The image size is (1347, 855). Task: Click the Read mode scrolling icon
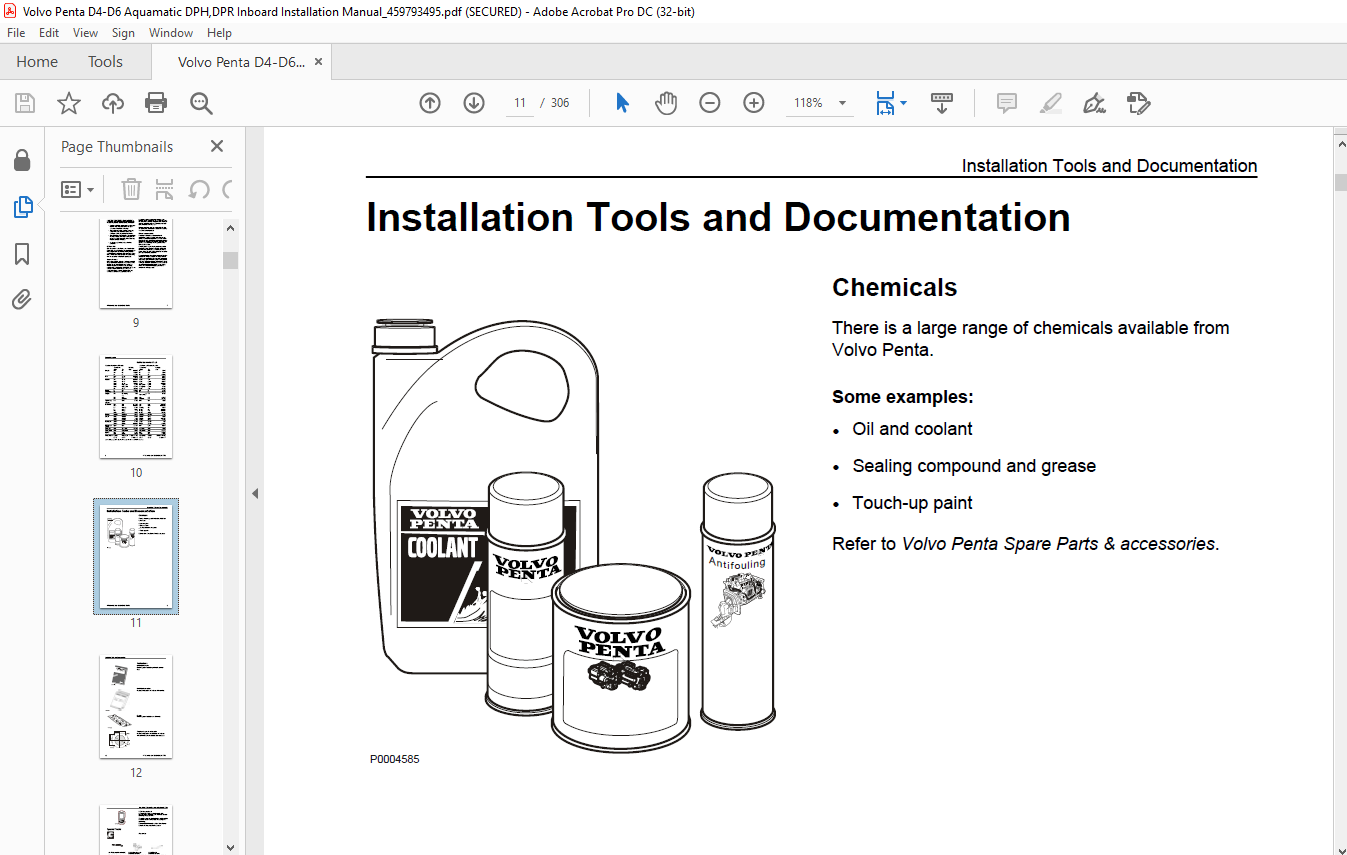941,103
